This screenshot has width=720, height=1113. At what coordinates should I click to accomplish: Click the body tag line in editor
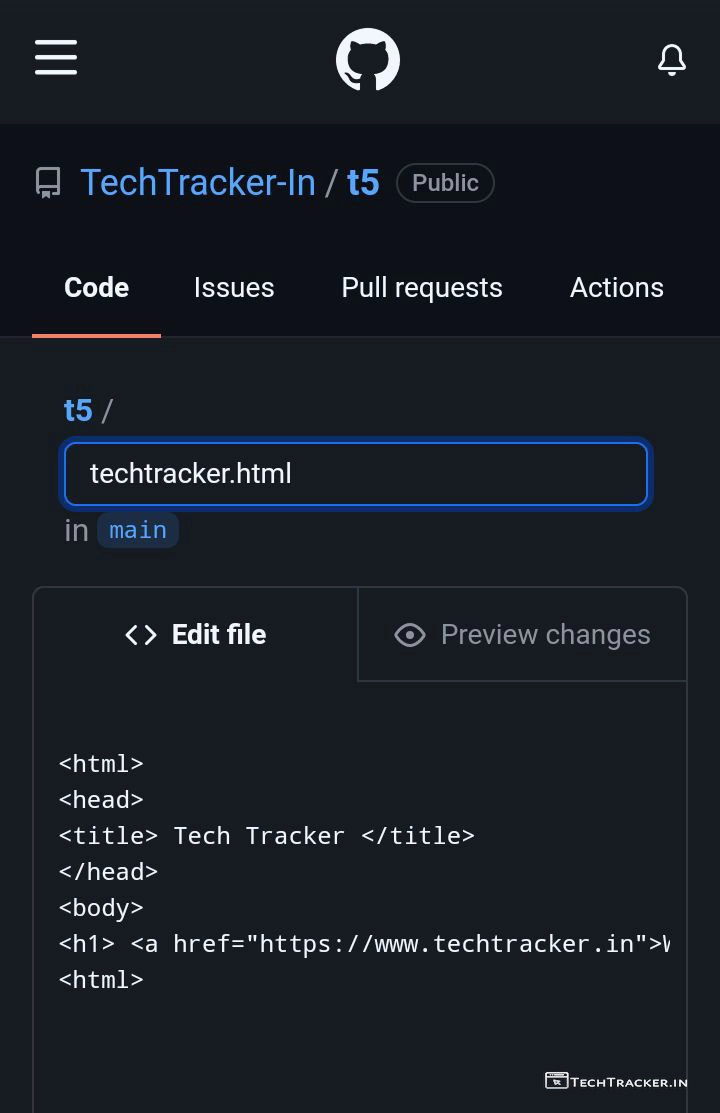[101, 908]
